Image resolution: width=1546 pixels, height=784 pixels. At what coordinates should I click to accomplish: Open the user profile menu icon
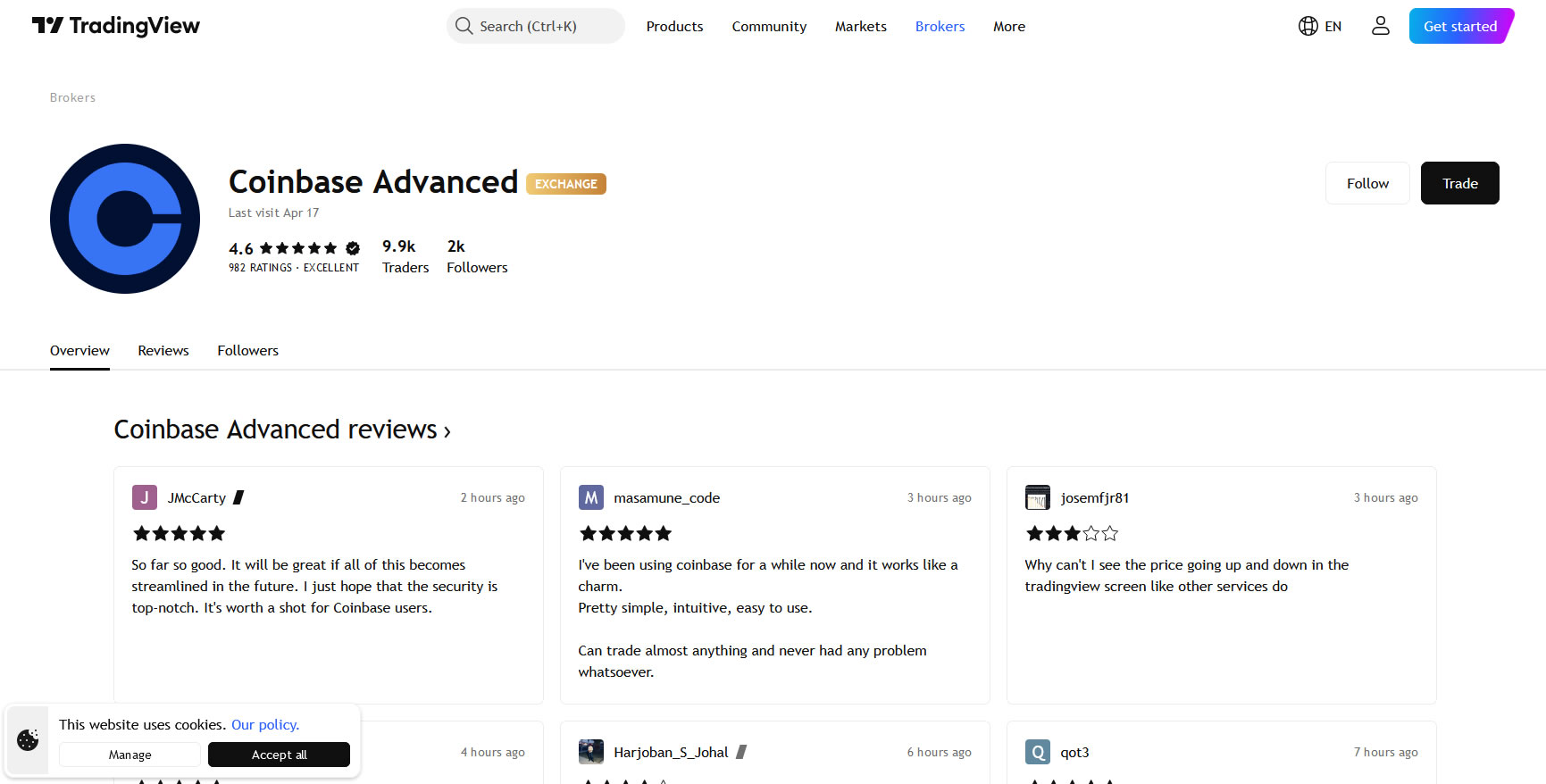[x=1380, y=26]
